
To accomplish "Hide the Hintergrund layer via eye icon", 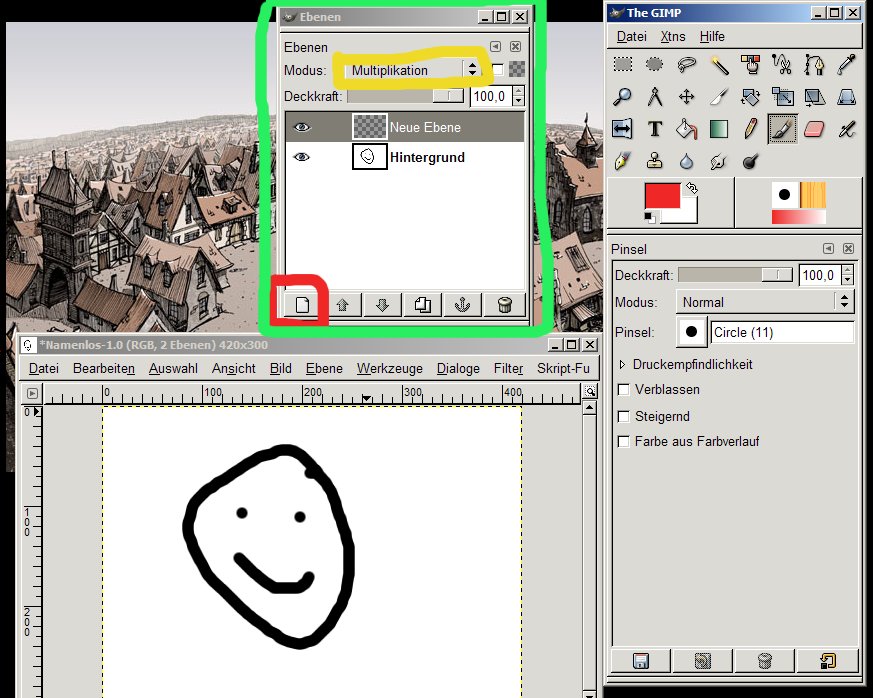I will [302, 157].
